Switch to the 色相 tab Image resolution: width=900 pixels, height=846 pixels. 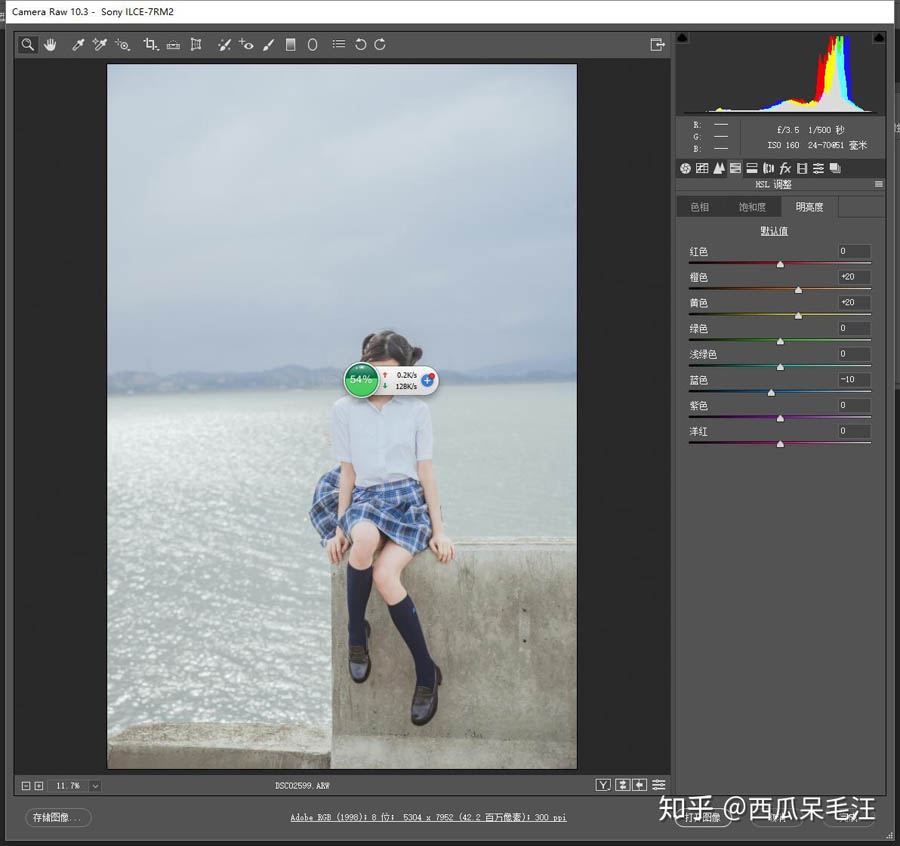pyautogui.click(x=700, y=206)
